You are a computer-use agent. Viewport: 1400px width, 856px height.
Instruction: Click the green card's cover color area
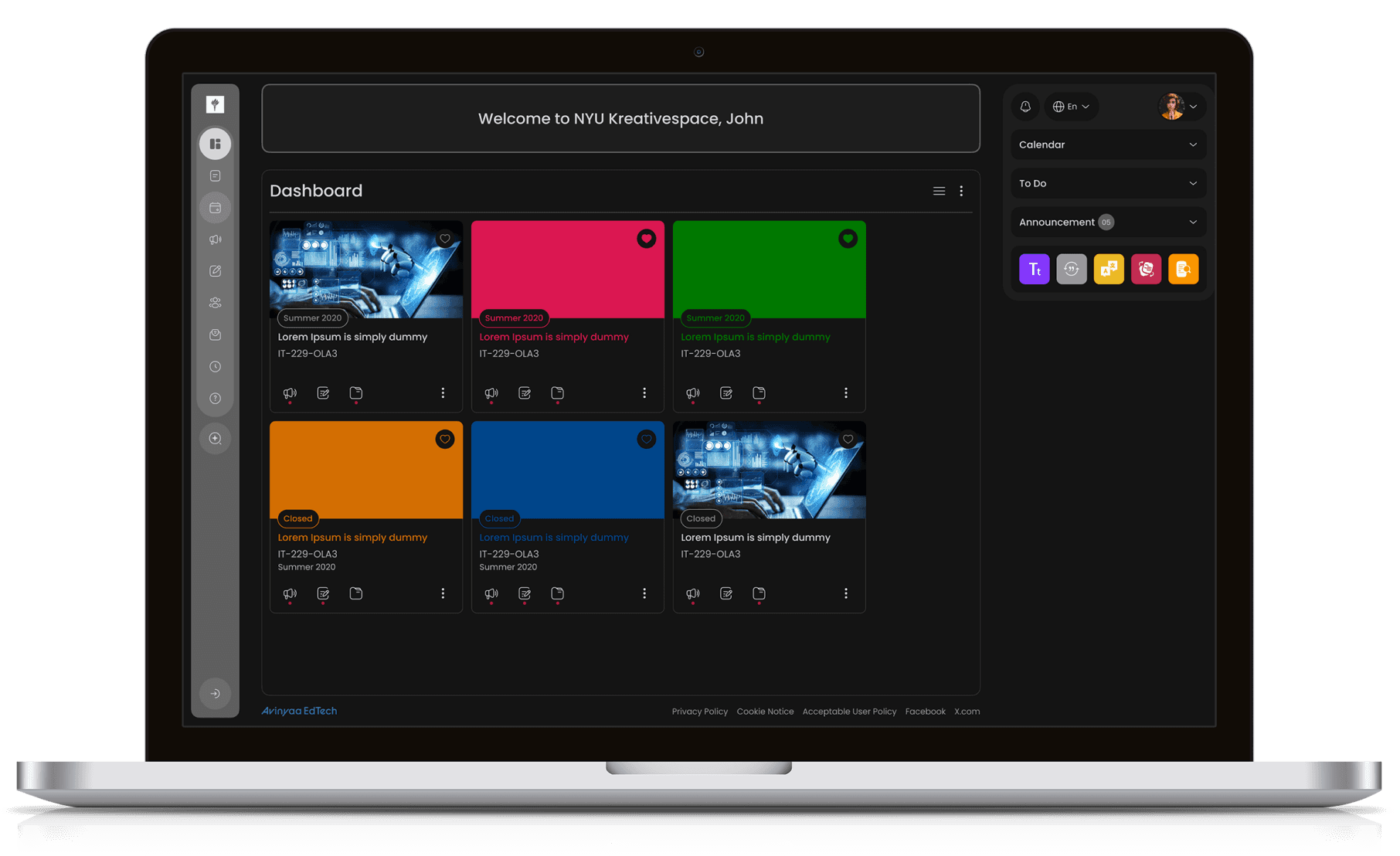point(769,269)
